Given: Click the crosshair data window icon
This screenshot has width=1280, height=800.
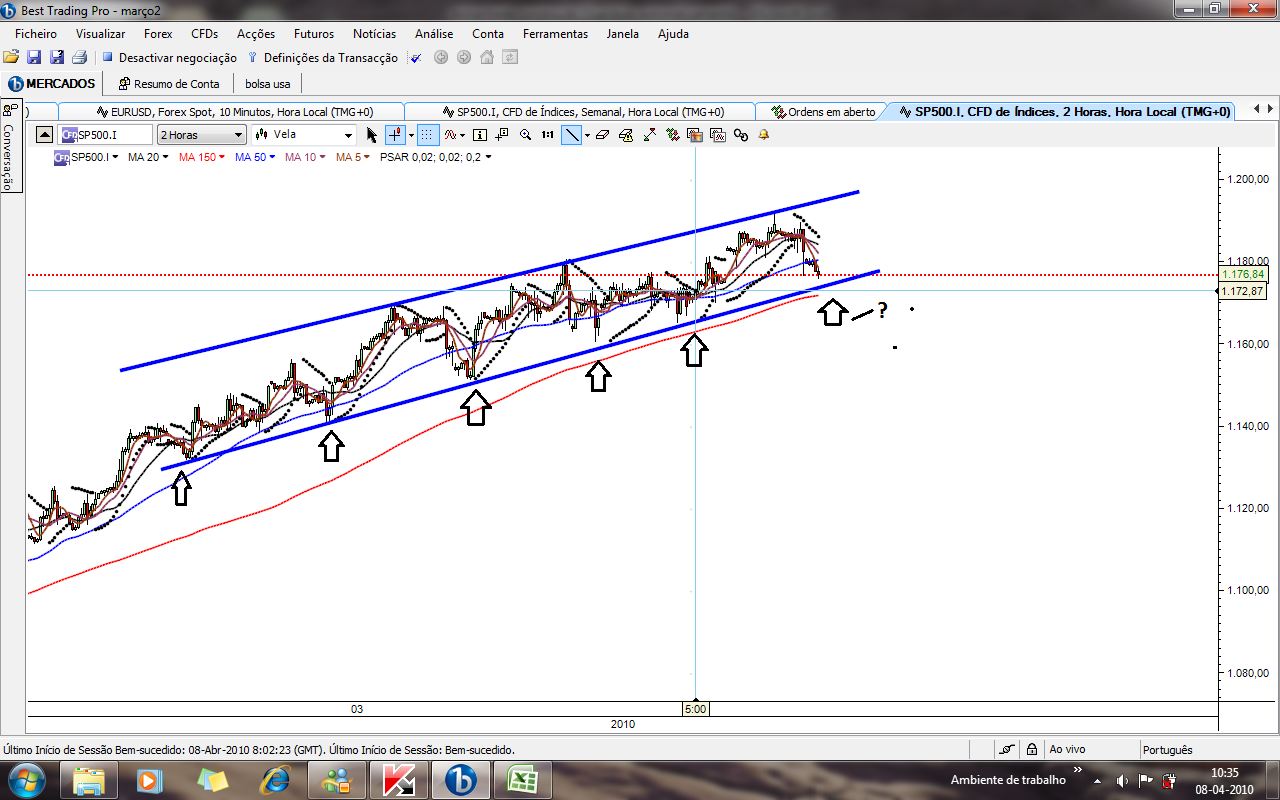Looking at the screenshot, I should 502,135.
